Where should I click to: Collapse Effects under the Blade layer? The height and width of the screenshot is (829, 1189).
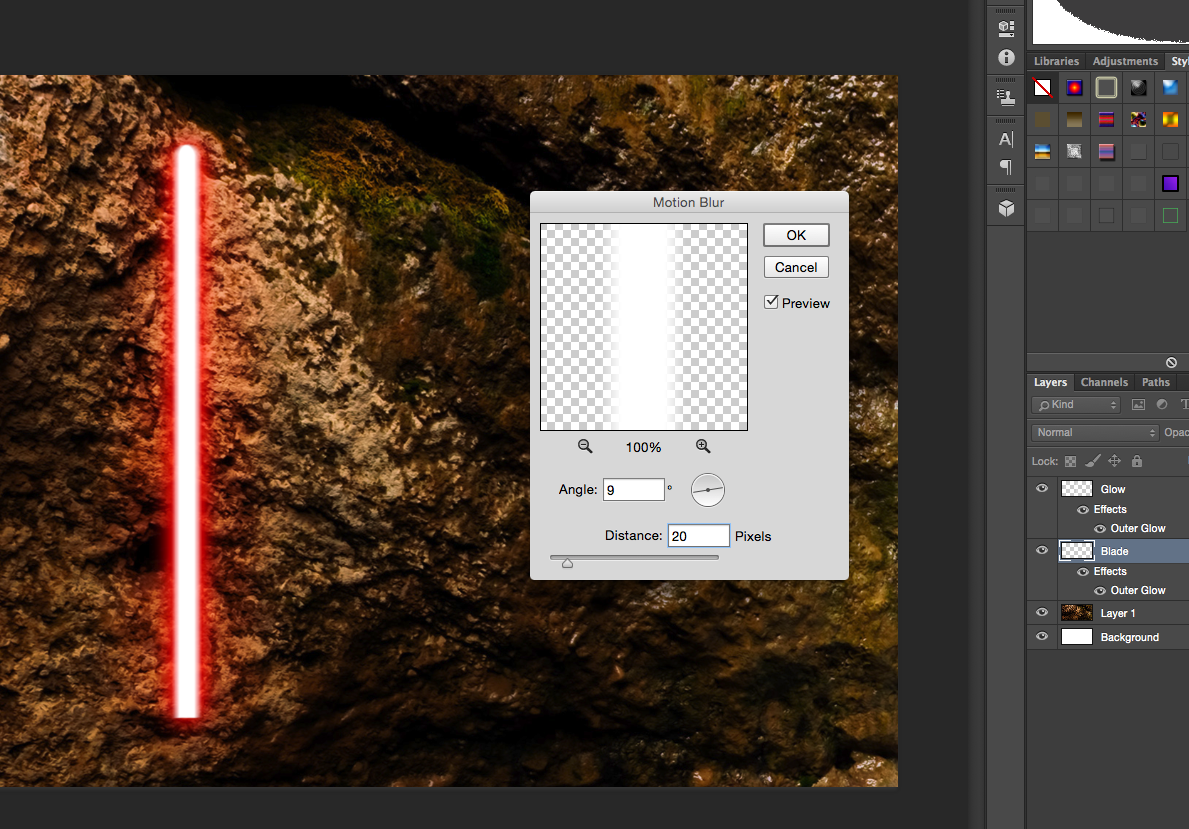click(x=1110, y=571)
